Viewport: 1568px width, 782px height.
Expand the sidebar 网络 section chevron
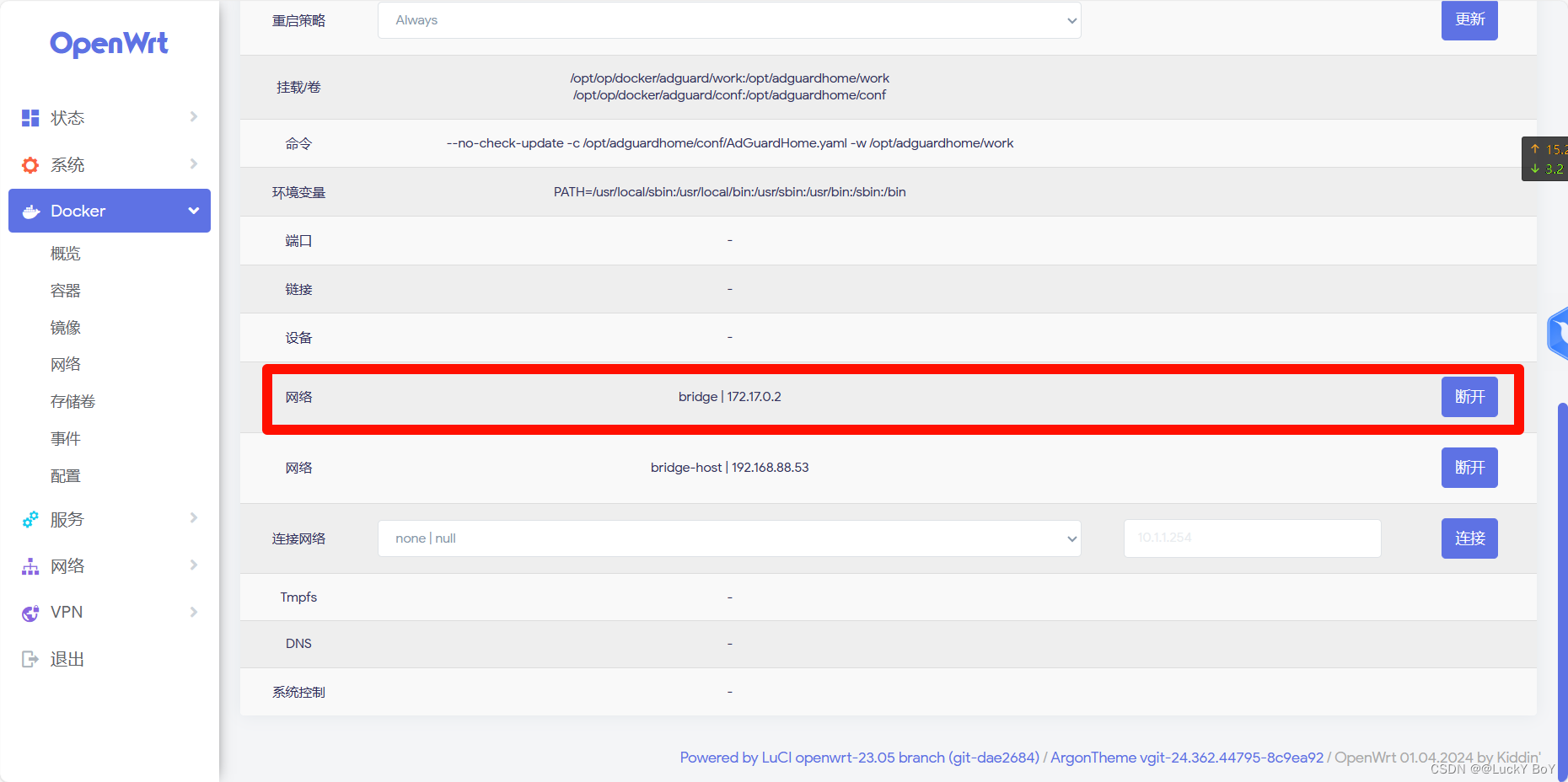[194, 565]
